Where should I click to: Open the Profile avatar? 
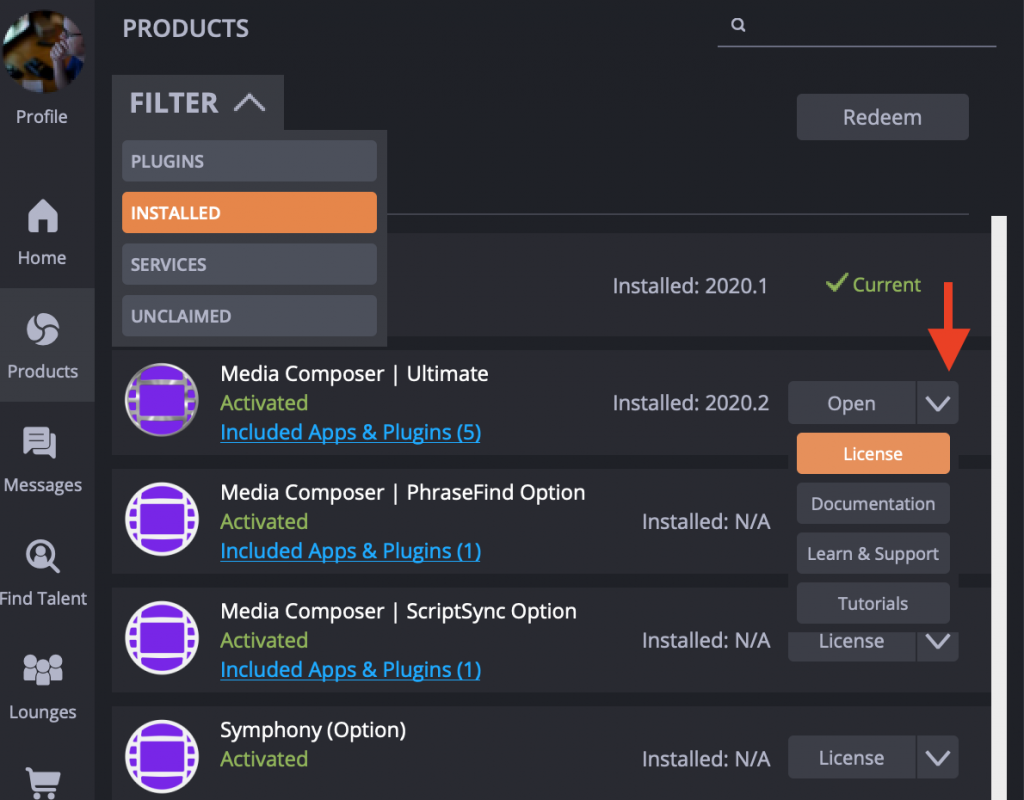tap(43, 51)
